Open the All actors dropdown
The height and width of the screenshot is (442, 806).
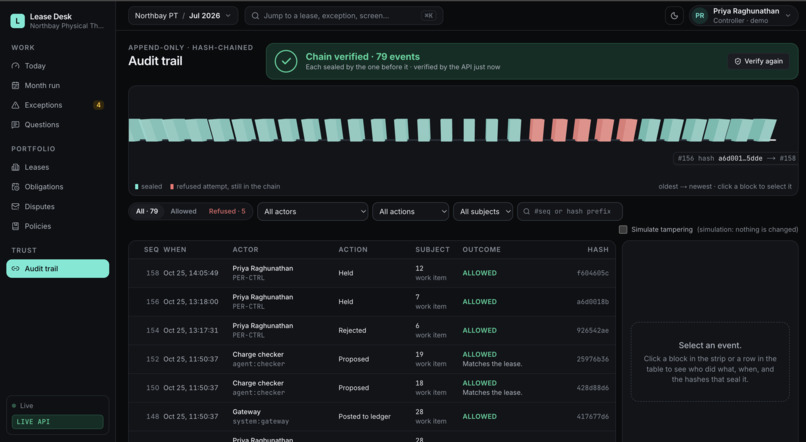click(313, 211)
